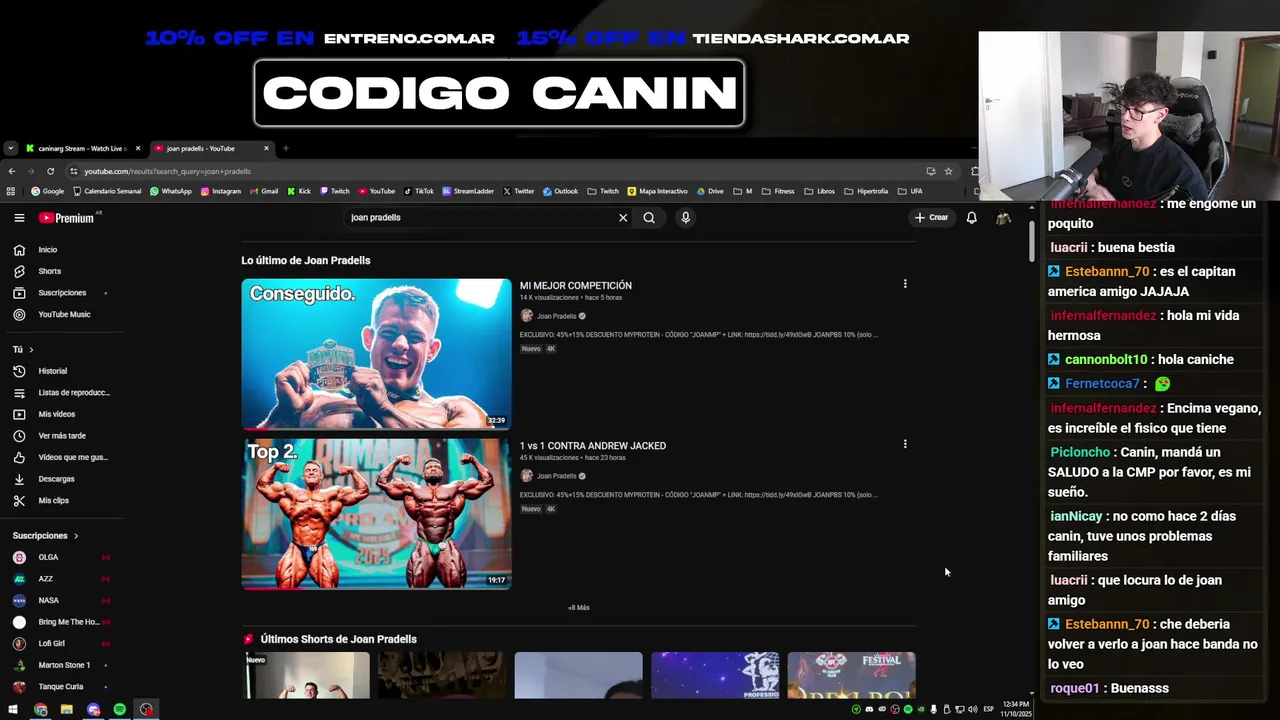Start voice search with the microphone icon

point(685,217)
